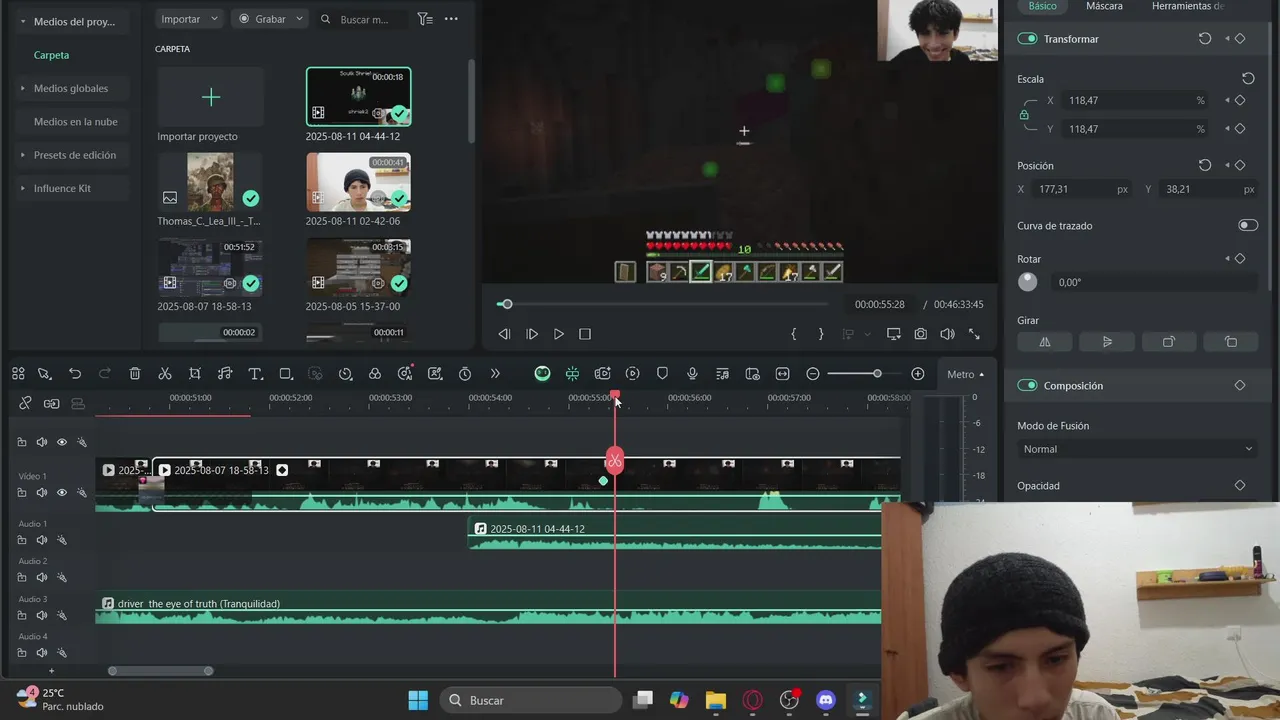Rotate counterclockwise in Girar section

coord(1231,342)
